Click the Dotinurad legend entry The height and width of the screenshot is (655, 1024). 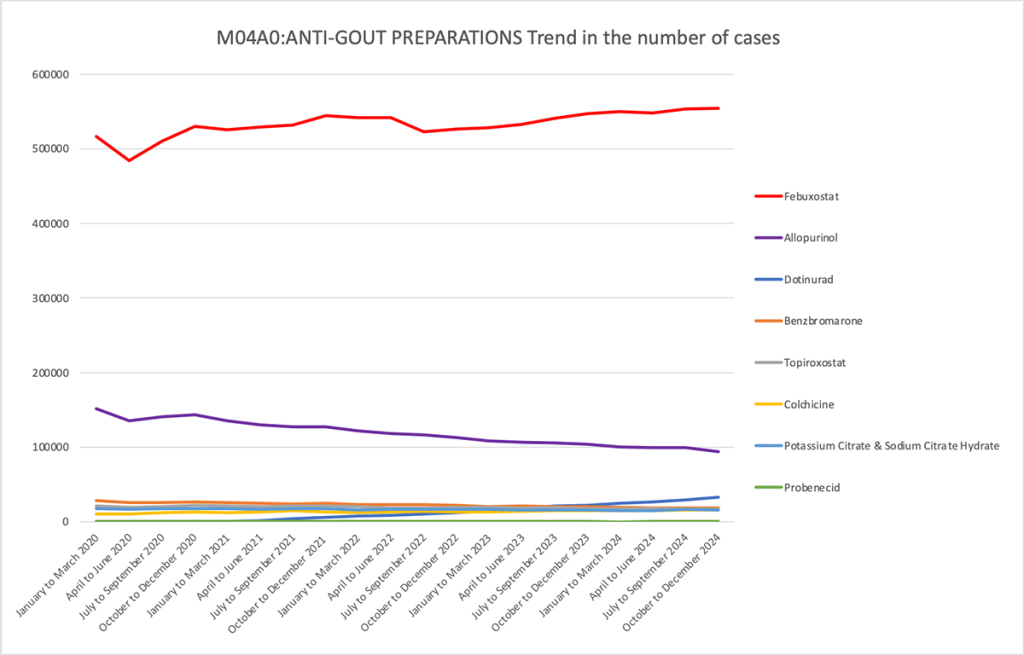click(x=808, y=279)
